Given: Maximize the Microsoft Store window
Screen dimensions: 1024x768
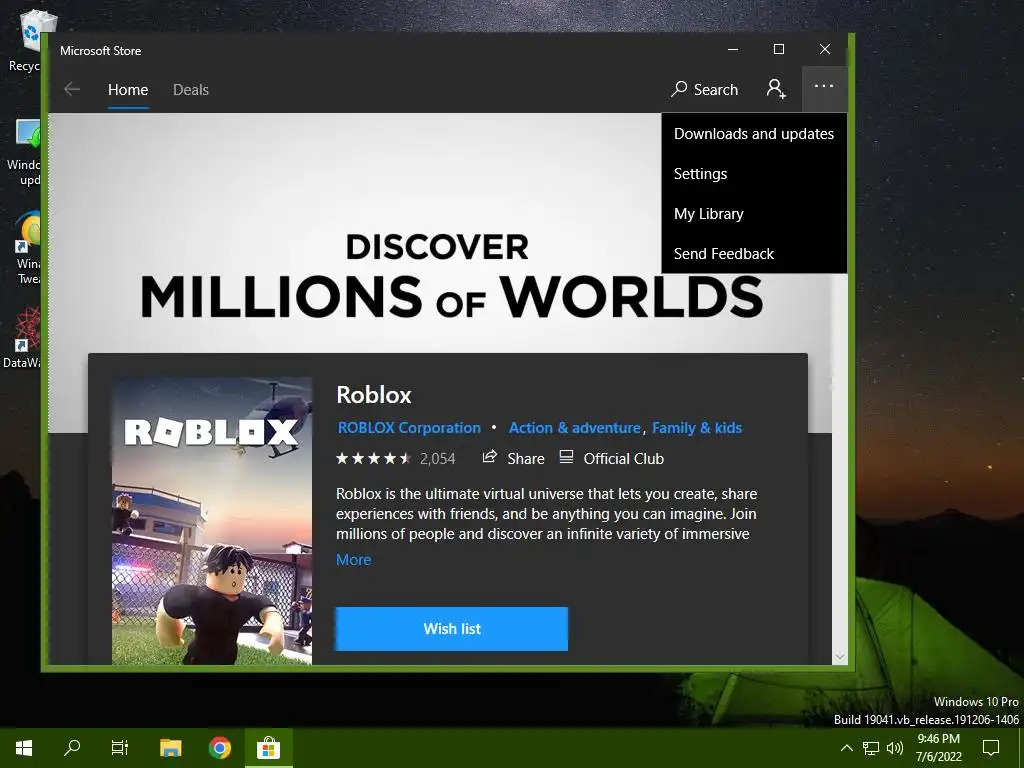Looking at the screenshot, I should pyautogui.click(x=779, y=50).
